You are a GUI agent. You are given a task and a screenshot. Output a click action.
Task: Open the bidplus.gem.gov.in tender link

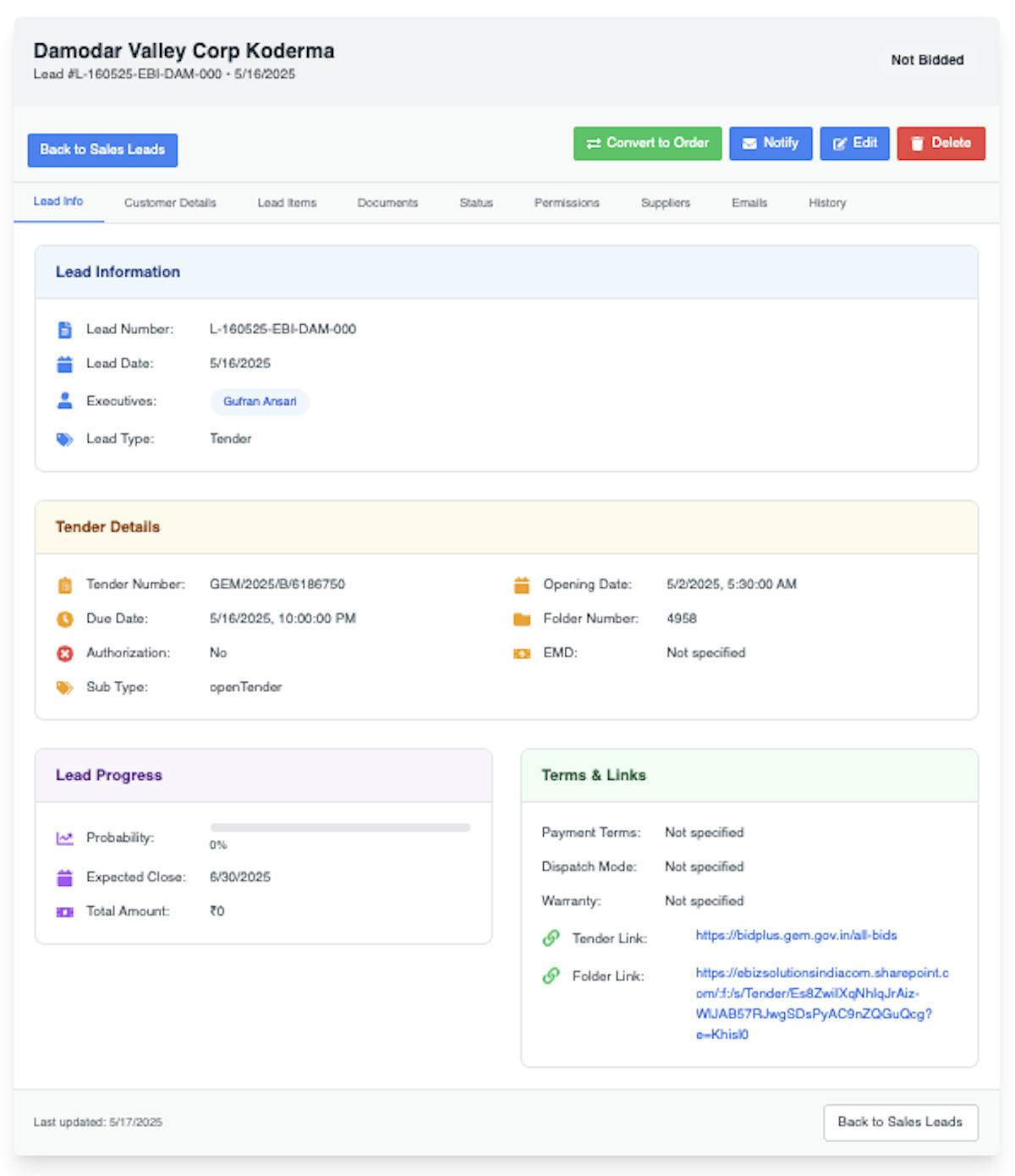tap(796, 935)
